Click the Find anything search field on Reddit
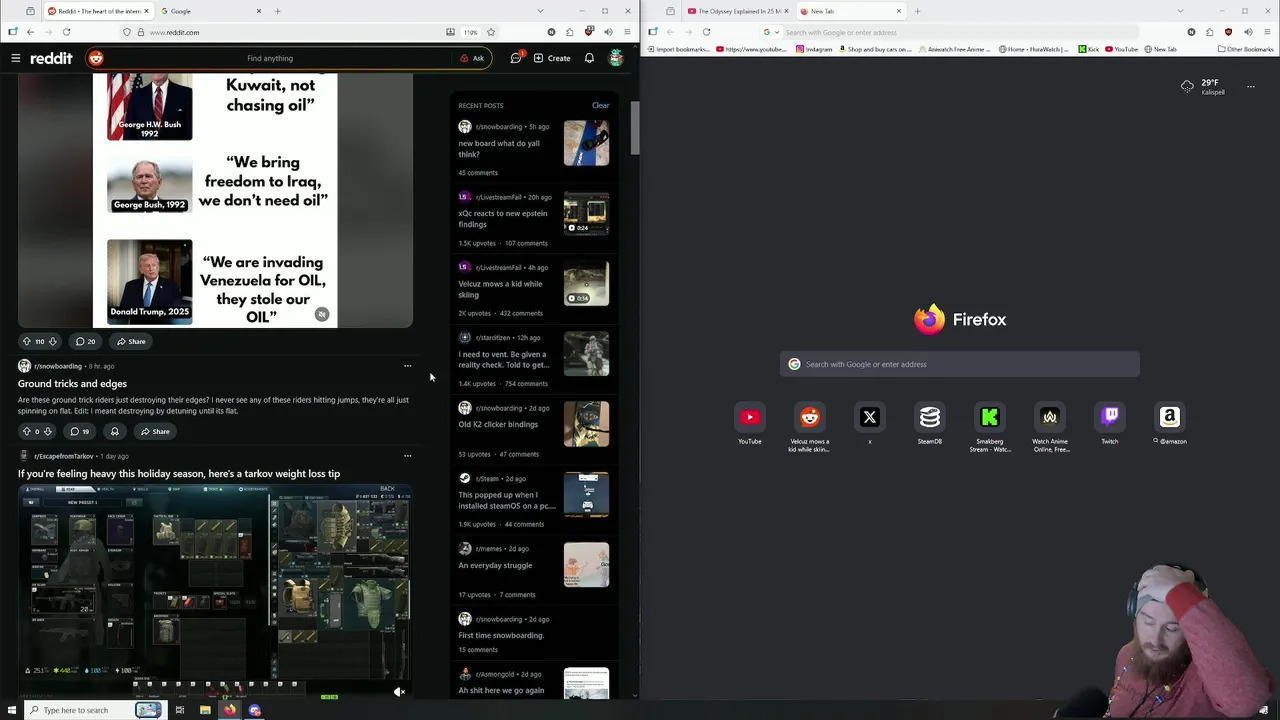The height and width of the screenshot is (720, 1280). pyautogui.click(x=270, y=58)
